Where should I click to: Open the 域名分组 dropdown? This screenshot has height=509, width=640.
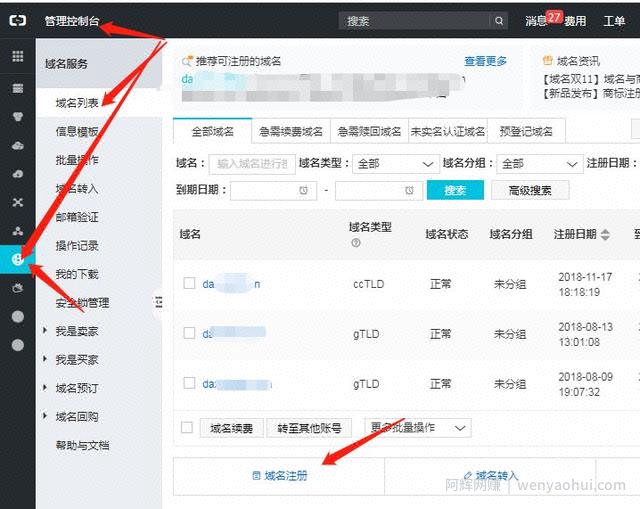coord(540,164)
